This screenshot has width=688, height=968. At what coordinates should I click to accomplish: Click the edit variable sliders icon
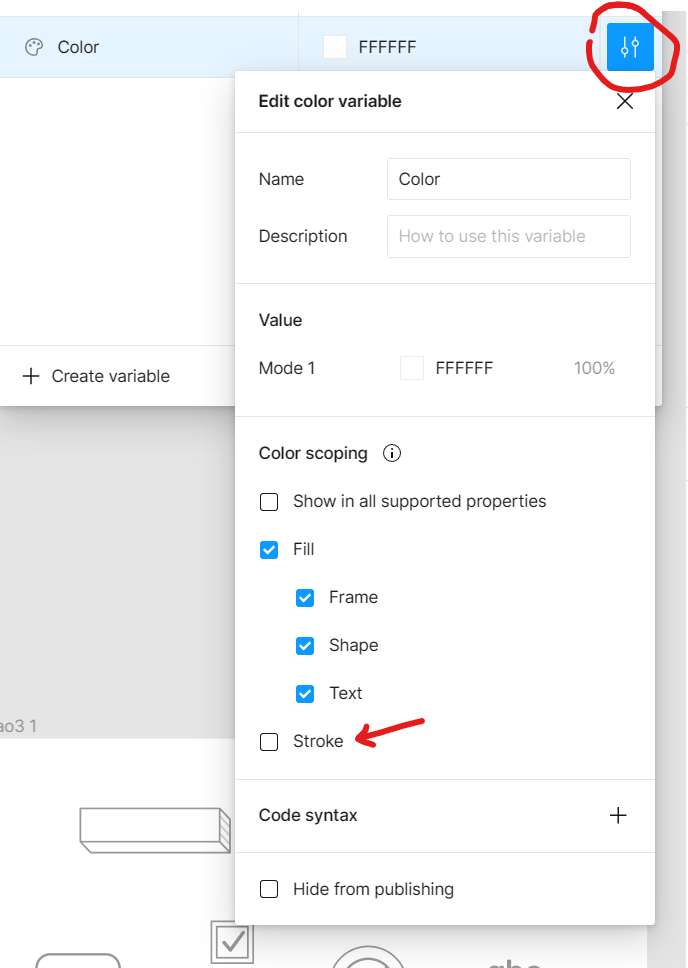pyautogui.click(x=630, y=47)
